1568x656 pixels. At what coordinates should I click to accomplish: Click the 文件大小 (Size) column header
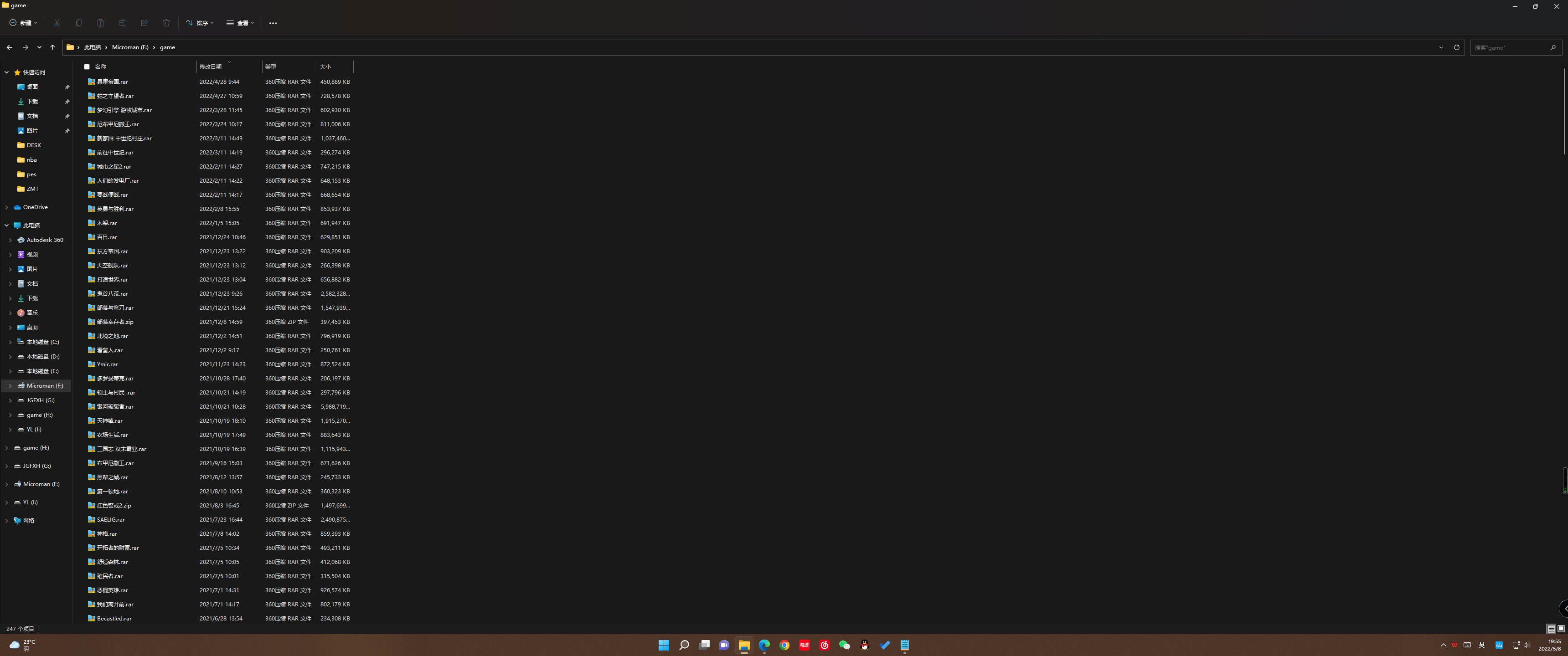pyautogui.click(x=325, y=66)
